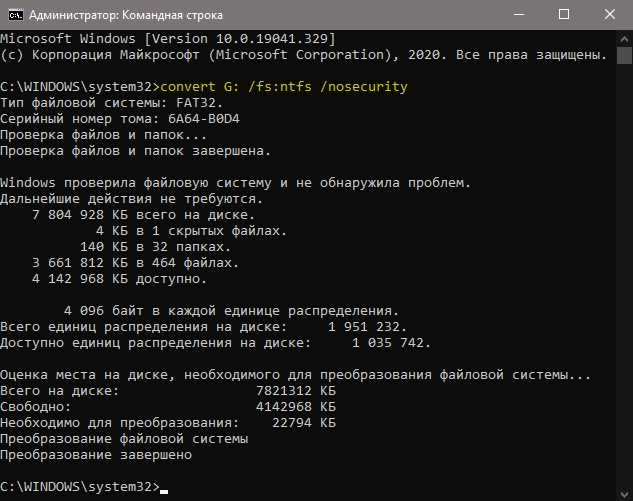633x501 pixels.
Task: Maximize the Command Prompt window
Action: coord(564,15)
